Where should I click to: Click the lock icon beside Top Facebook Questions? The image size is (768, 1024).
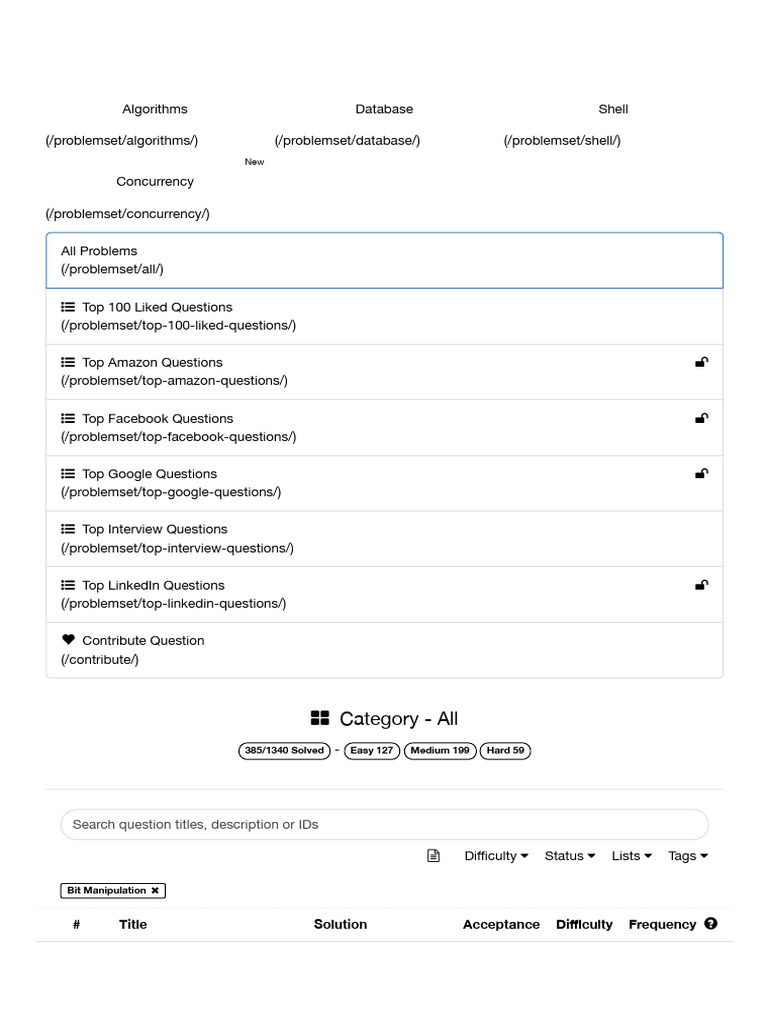pos(702,418)
